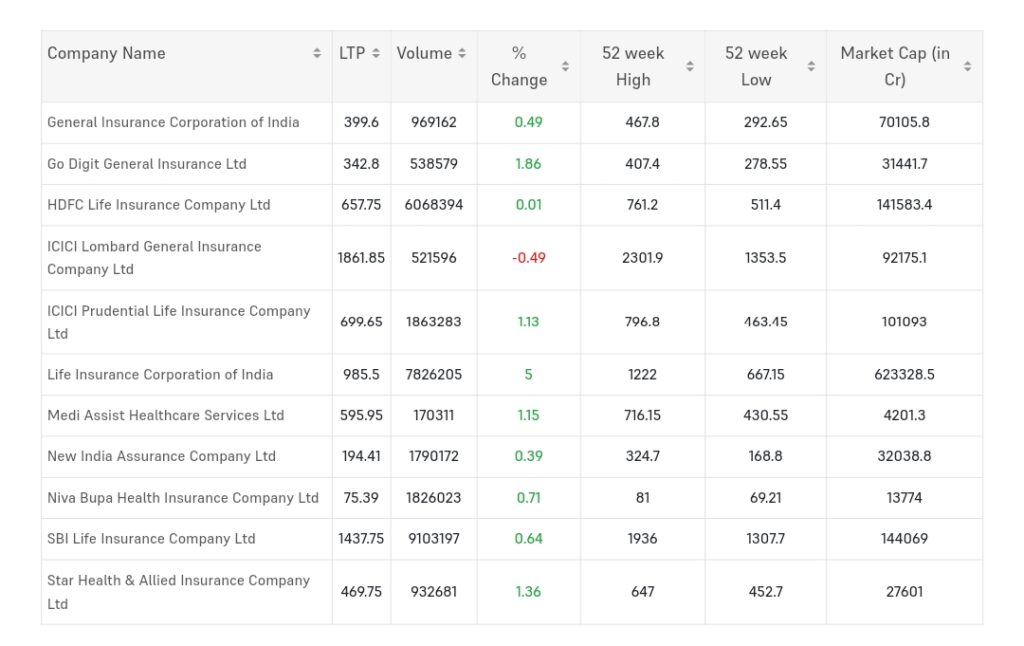1024x646 pixels.
Task: Select the Company Name column header
Action: [107, 54]
